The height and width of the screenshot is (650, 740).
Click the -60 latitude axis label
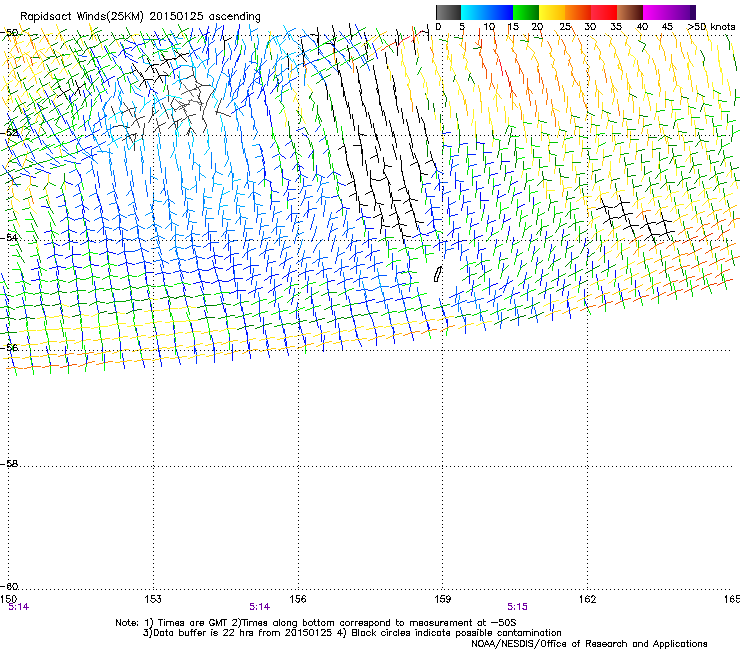[9, 586]
